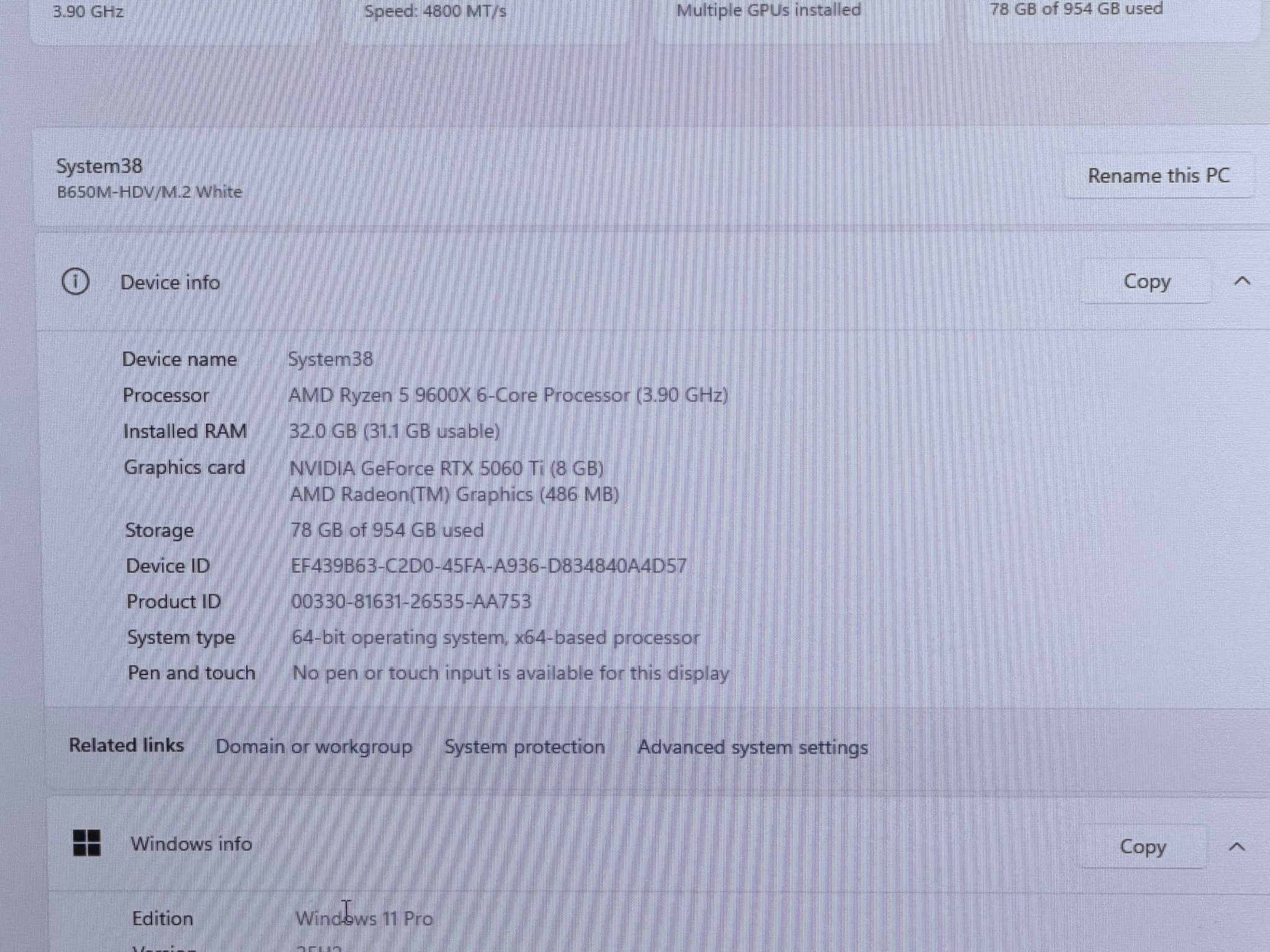Select the No pen or touch input text
This screenshot has height=952, width=1270.
point(511,674)
